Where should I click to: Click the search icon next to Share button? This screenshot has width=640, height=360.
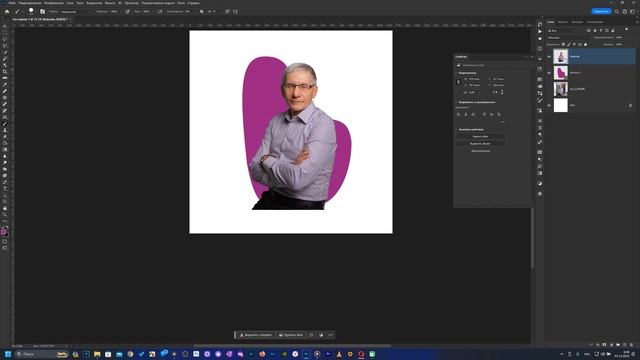pos(617,12)
